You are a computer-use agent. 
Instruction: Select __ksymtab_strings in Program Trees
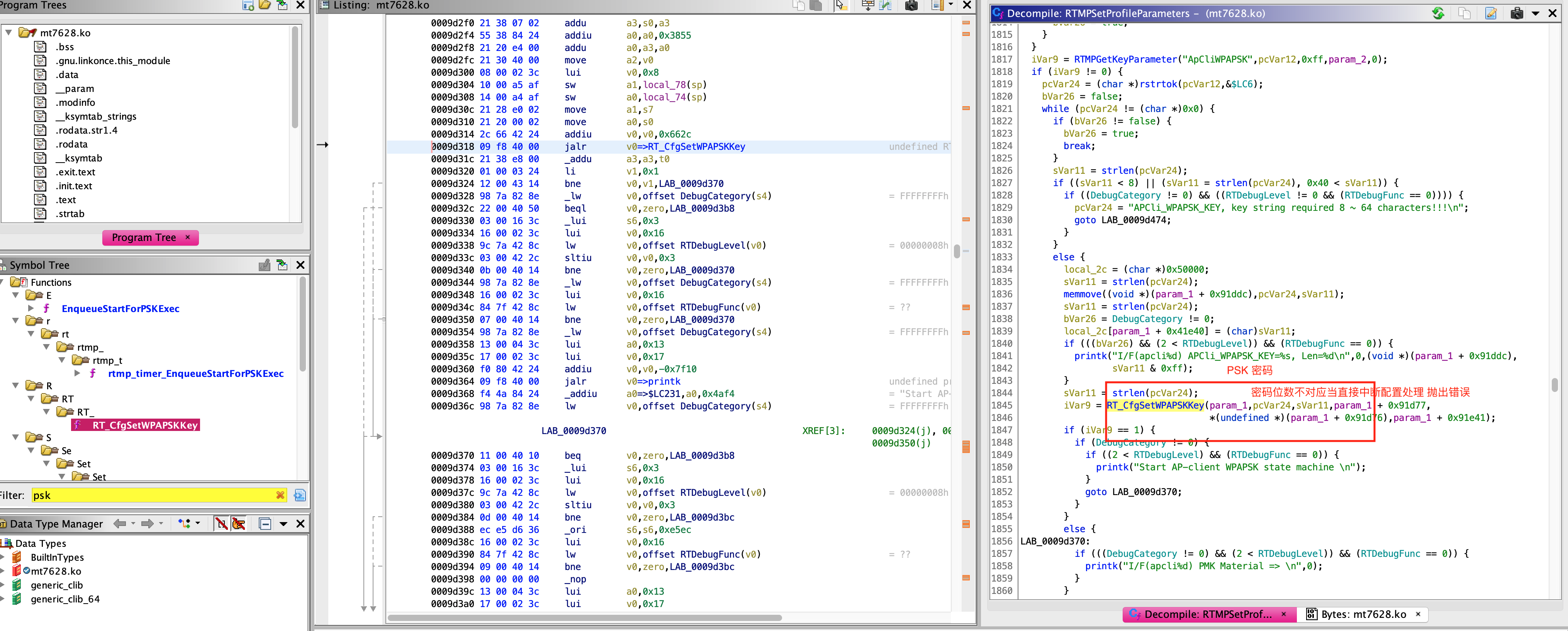(x=95, y=116)
